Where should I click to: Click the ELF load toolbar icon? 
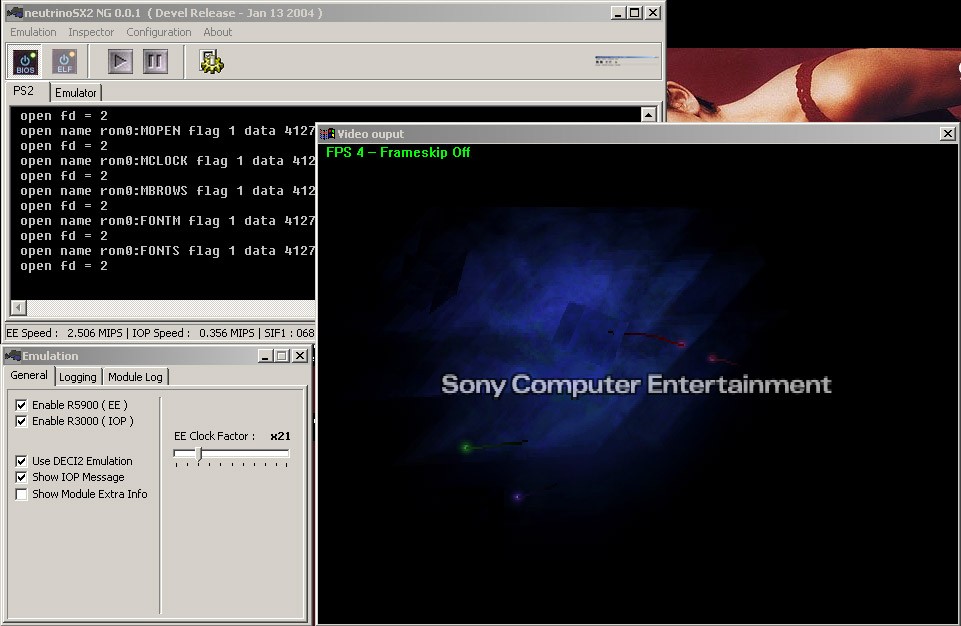coord(64,61)
